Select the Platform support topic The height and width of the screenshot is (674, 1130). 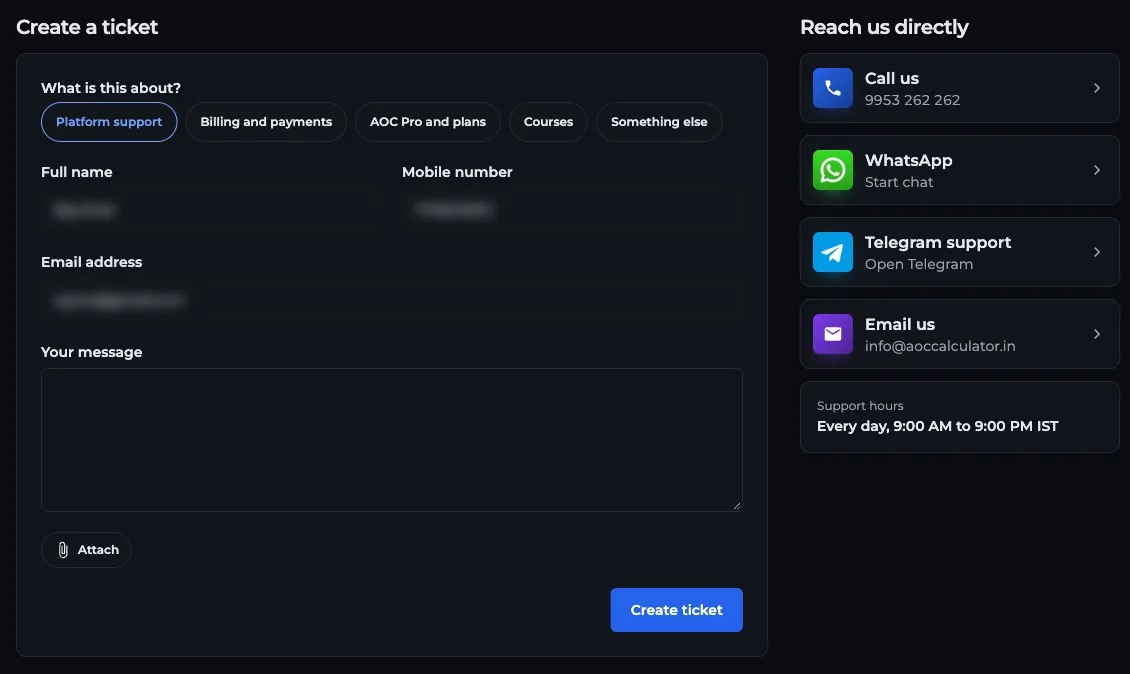109,122
